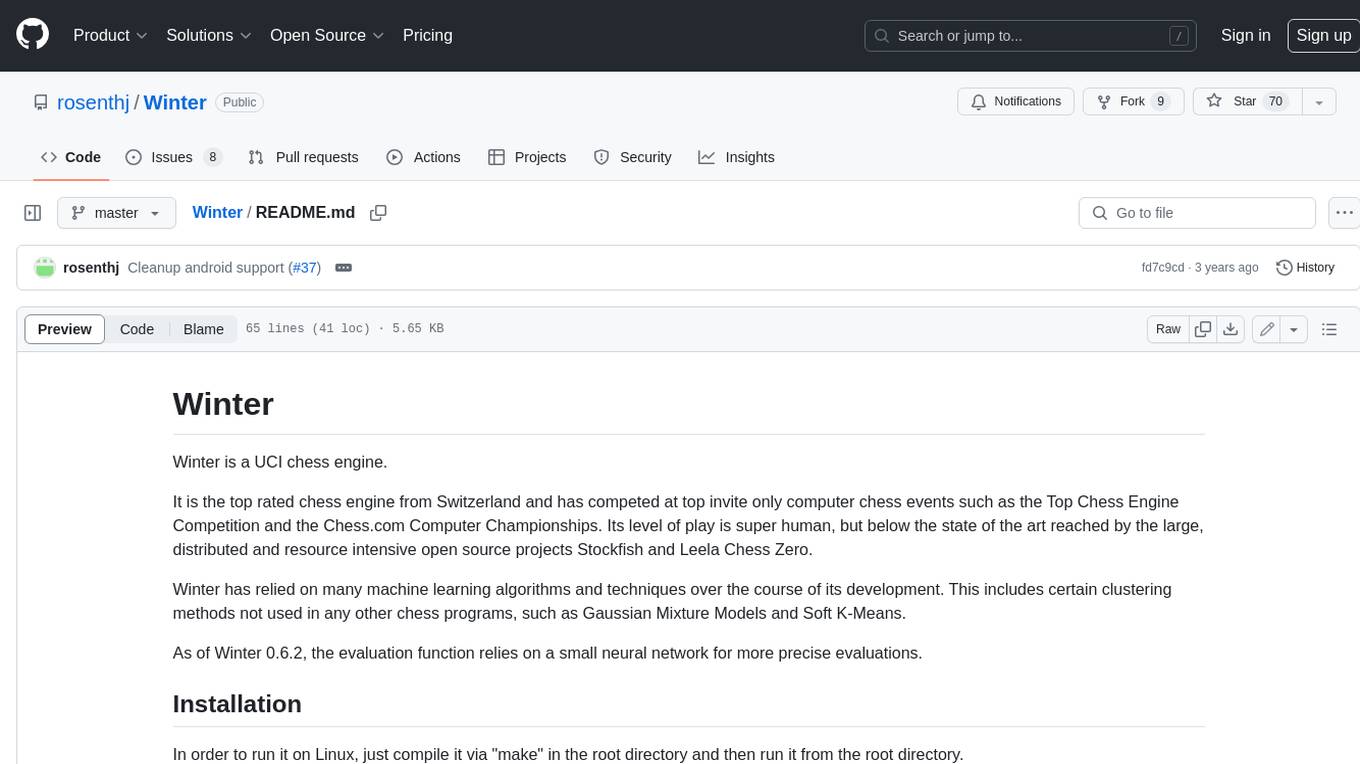
Task: Open rosenthj avatar in commit row
Action: click(x=44, y=268)
